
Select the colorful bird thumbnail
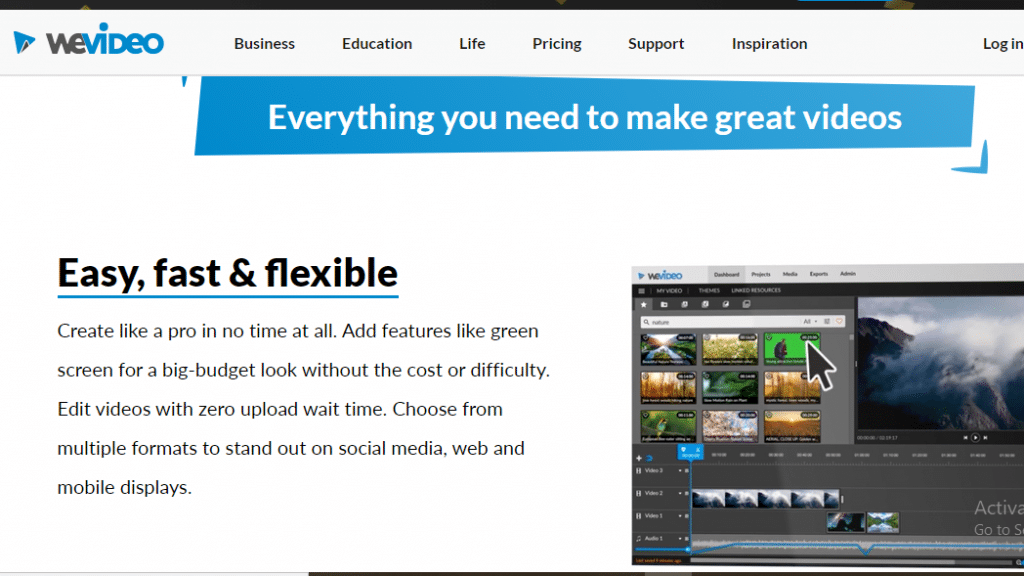coord(668,426)
